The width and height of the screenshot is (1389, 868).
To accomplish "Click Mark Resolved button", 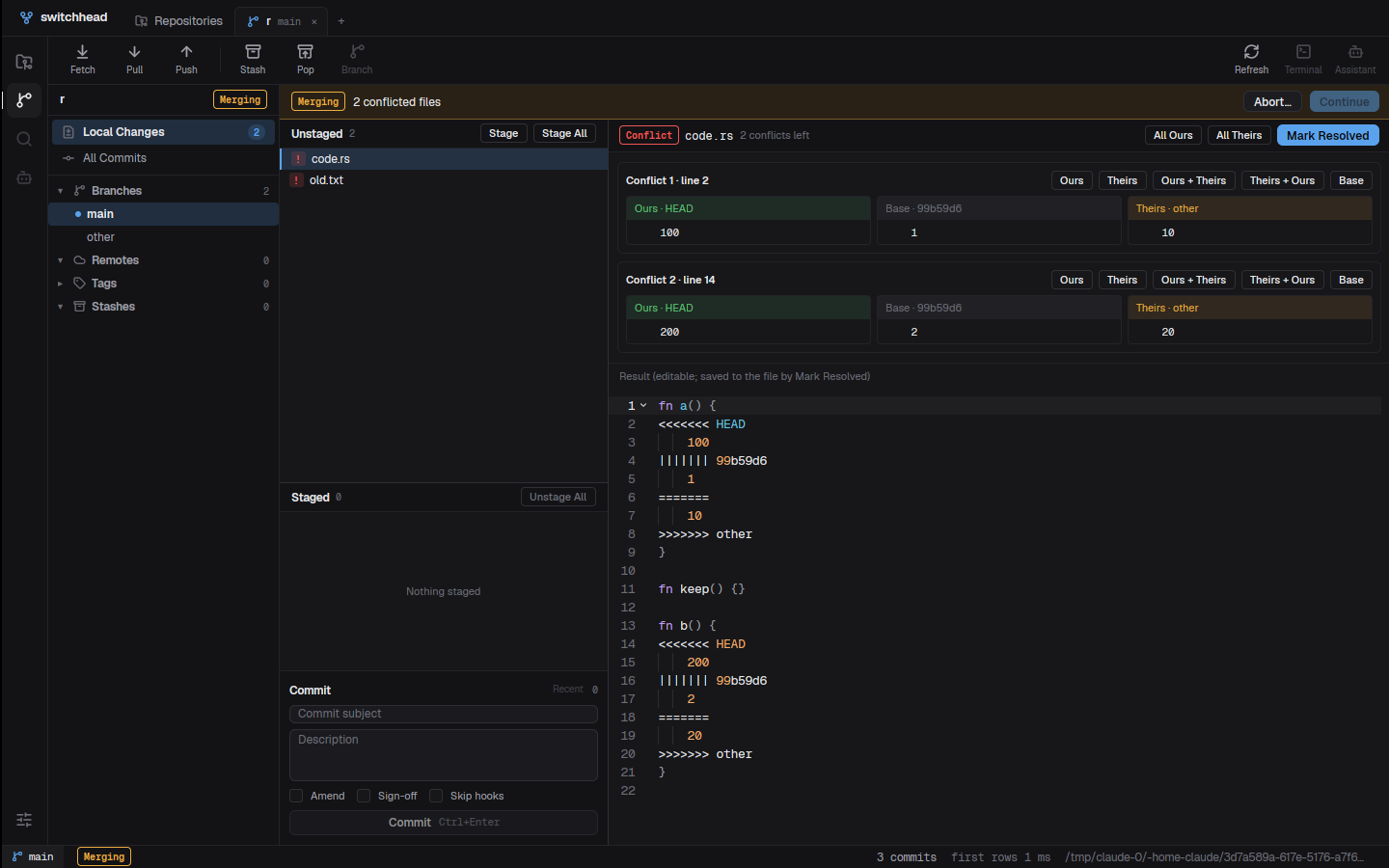I will pos(1327,136).
